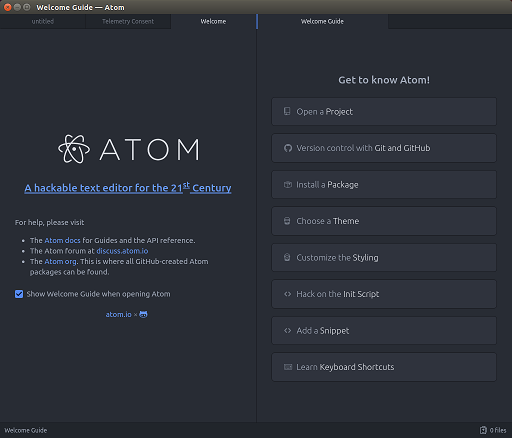
Task: Click the GitHub octocat icon in Version control card
Action: [x=287, y=148]
